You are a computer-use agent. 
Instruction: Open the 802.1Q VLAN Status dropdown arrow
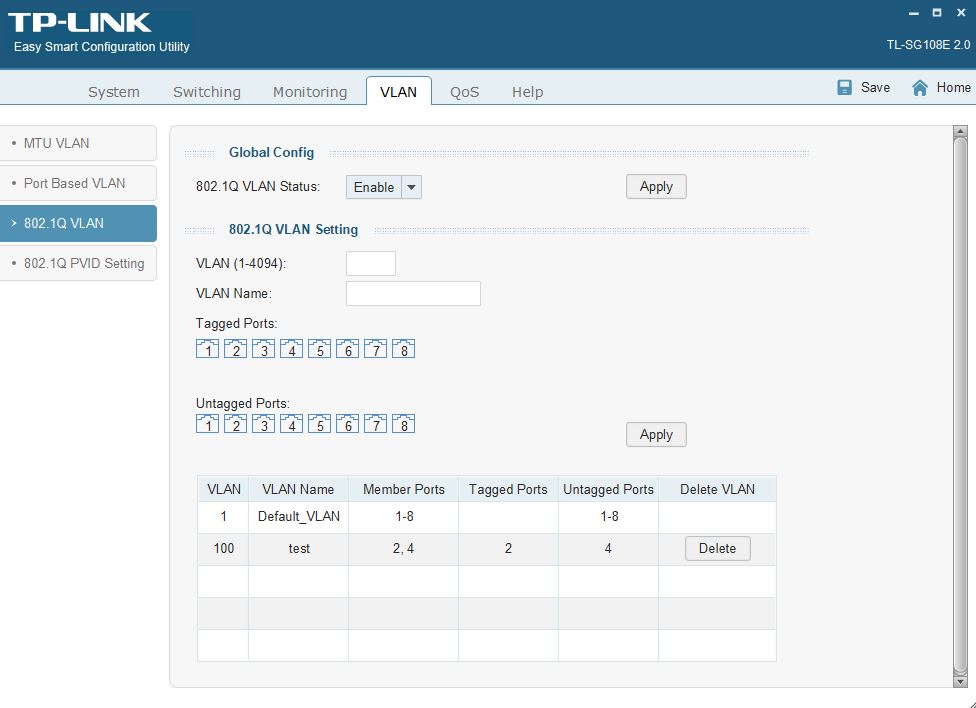(411, 187)
